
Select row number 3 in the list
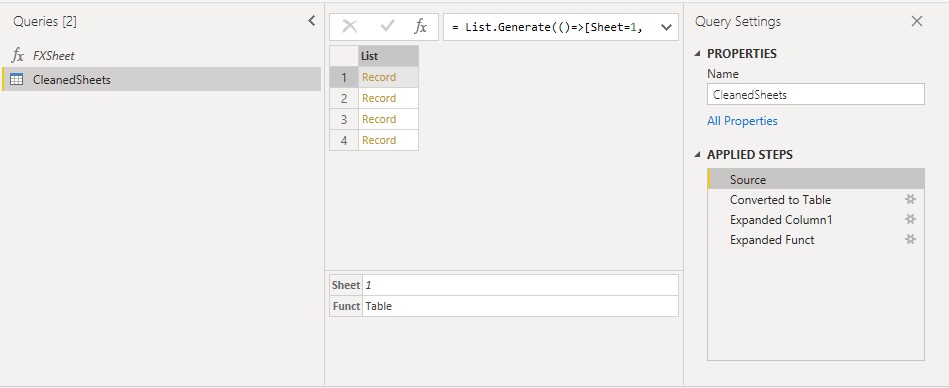point(344,119)
